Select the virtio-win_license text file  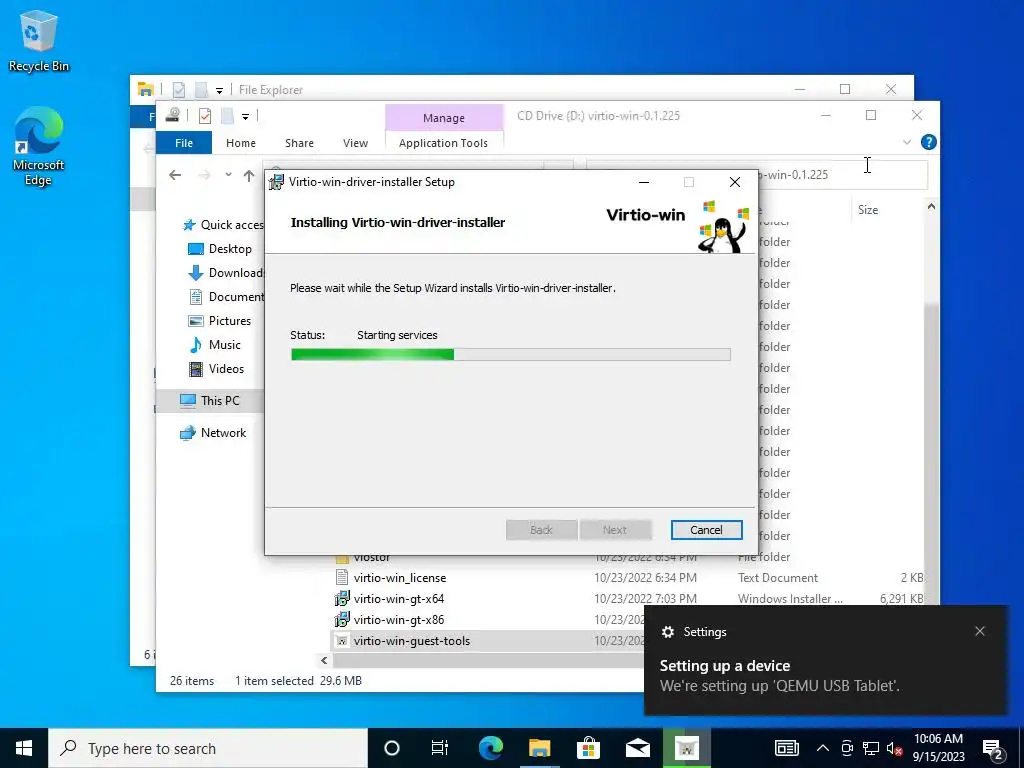tap(400, 578)
